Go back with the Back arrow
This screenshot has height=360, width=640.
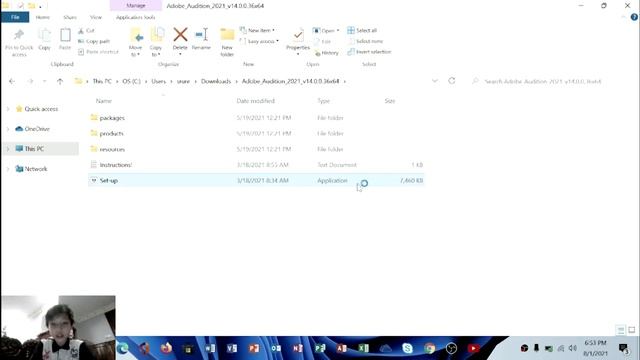coord(12,81)
